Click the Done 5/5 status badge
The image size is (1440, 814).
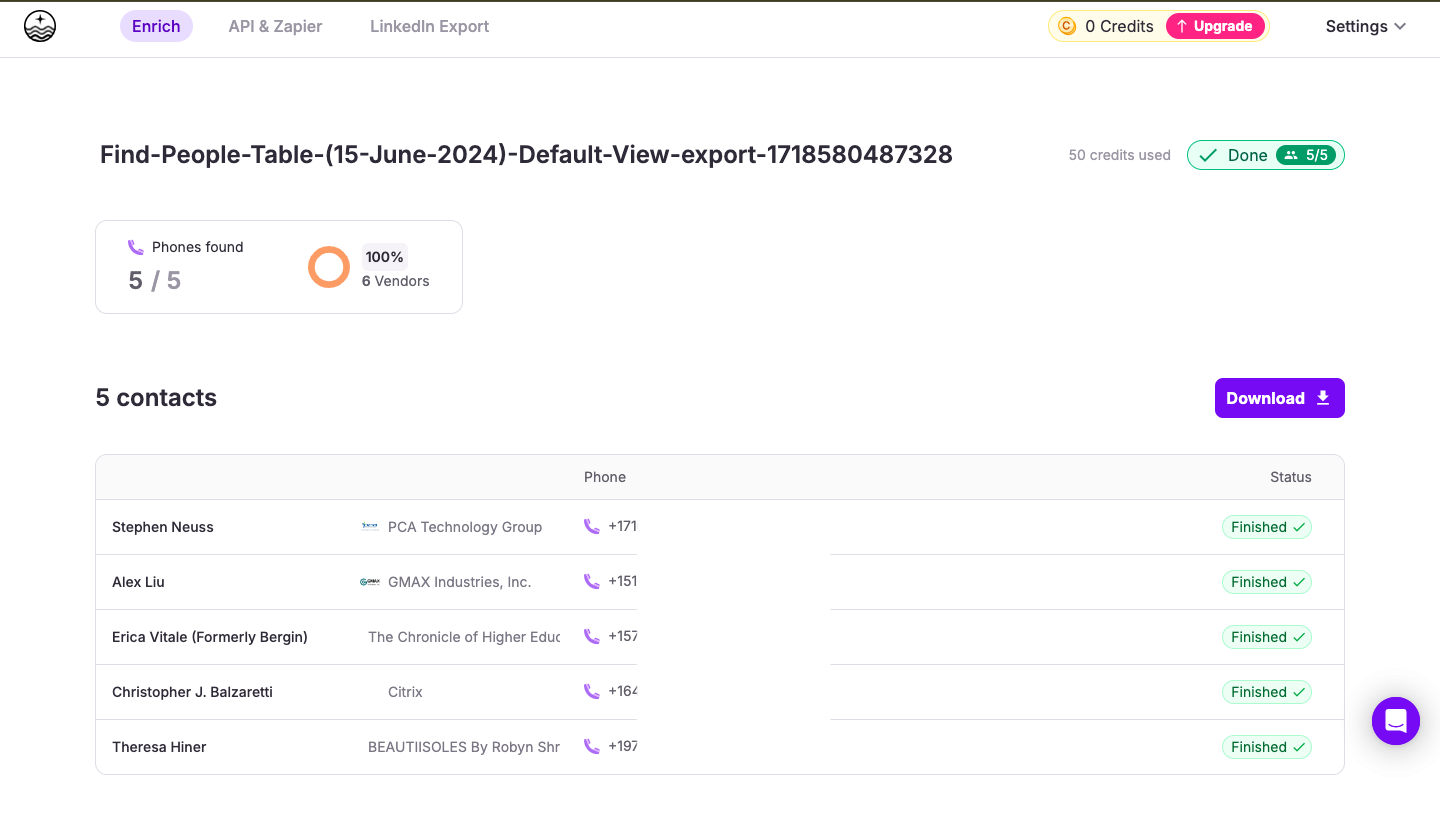click(x=1265, y=155)
